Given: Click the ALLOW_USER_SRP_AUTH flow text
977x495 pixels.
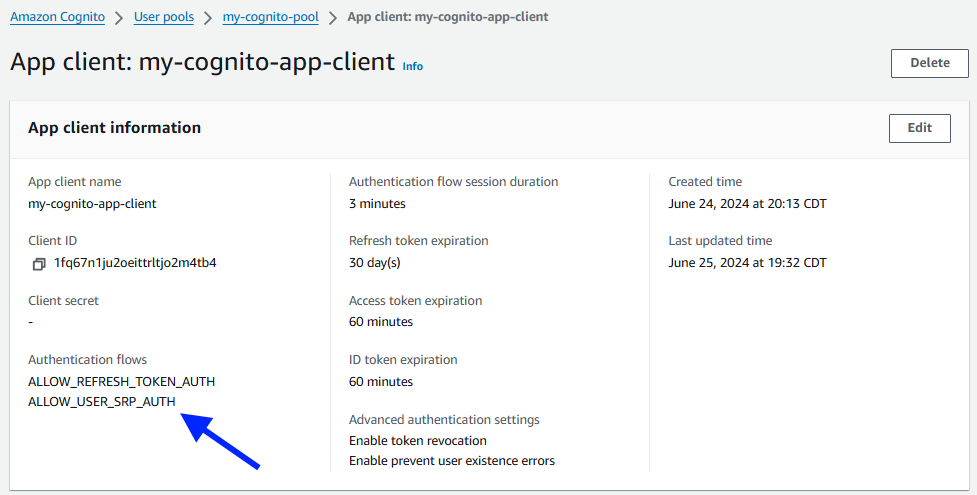Looking at the screenshot, I should click(x=102, y=401).
